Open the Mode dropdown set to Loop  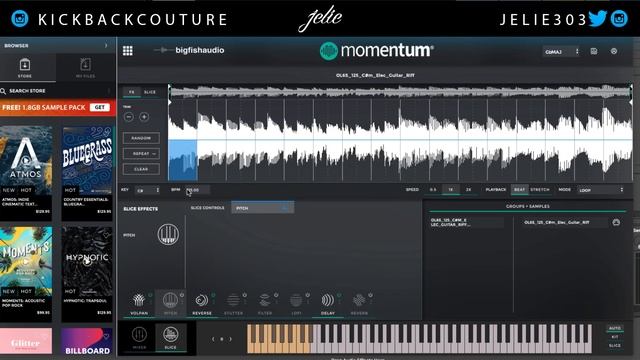pos(600,190)
